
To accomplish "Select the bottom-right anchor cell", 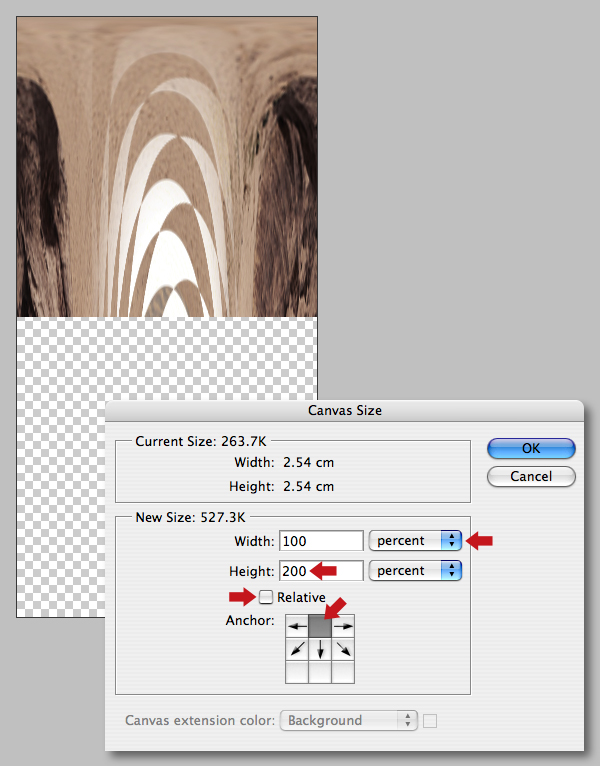I will [343, 672].
